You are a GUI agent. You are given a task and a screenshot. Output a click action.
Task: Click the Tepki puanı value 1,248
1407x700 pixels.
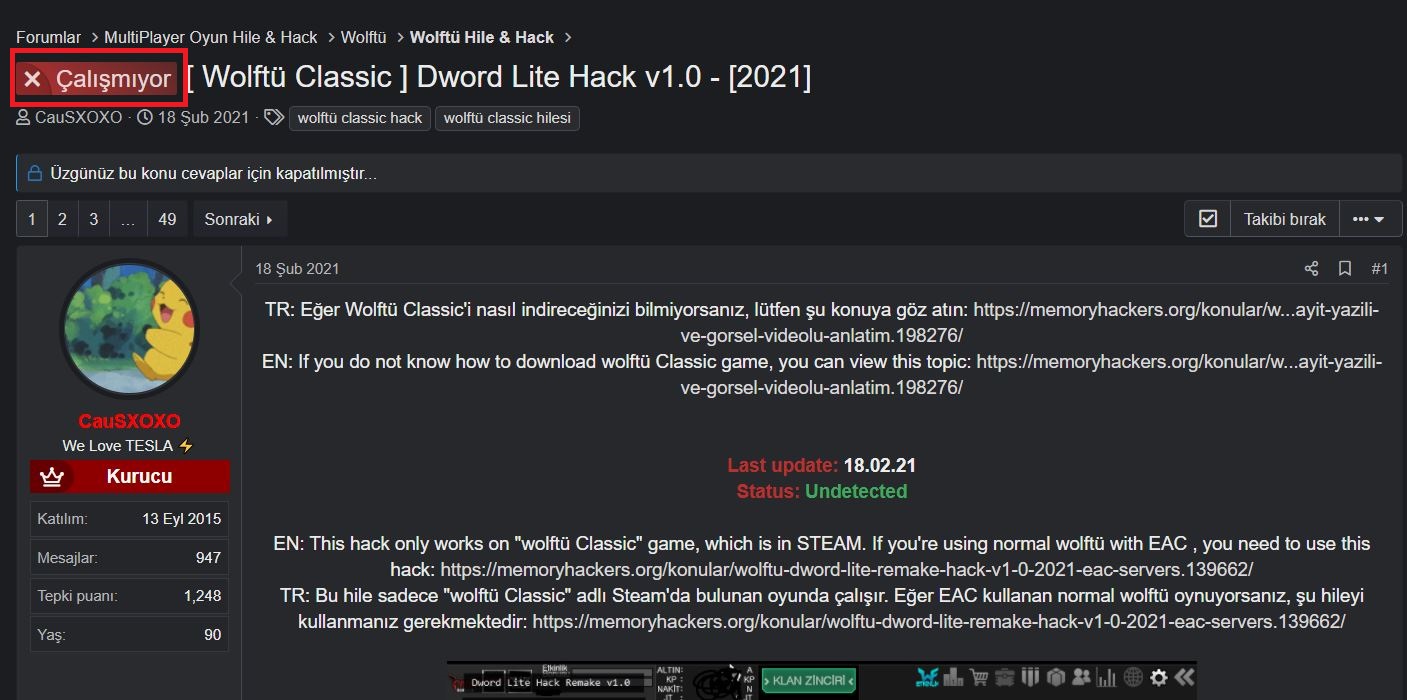point(202,595)
